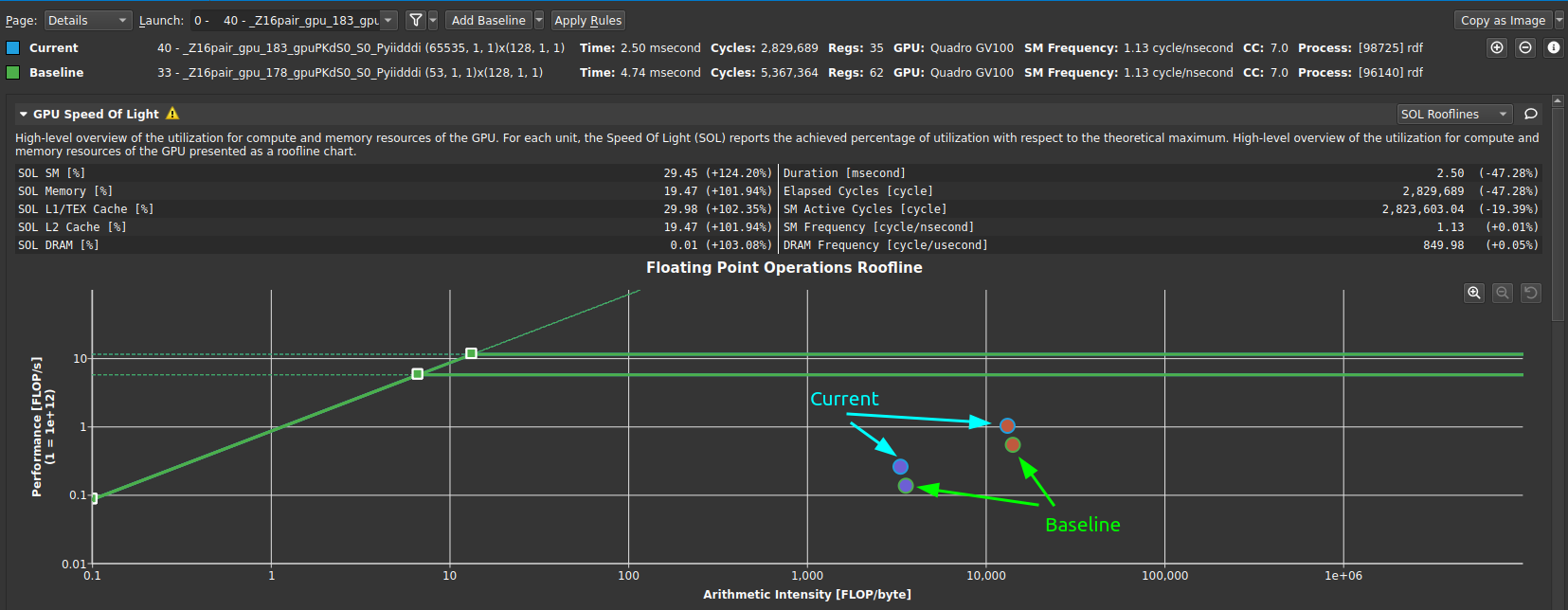
Task: Open the Launch kernel selection dropdown
Action: point(294,20)
